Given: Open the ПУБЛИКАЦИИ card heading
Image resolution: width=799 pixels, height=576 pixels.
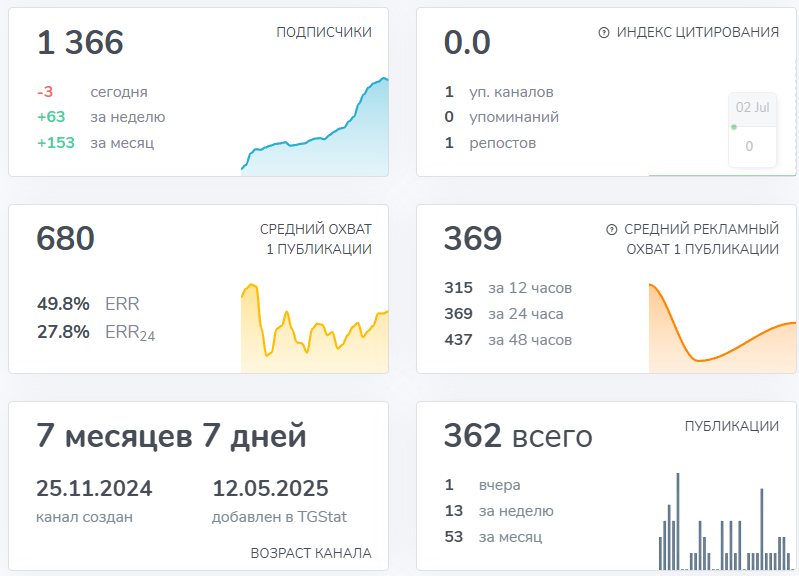Looking at the screenshot, I should tap(732, 426).
